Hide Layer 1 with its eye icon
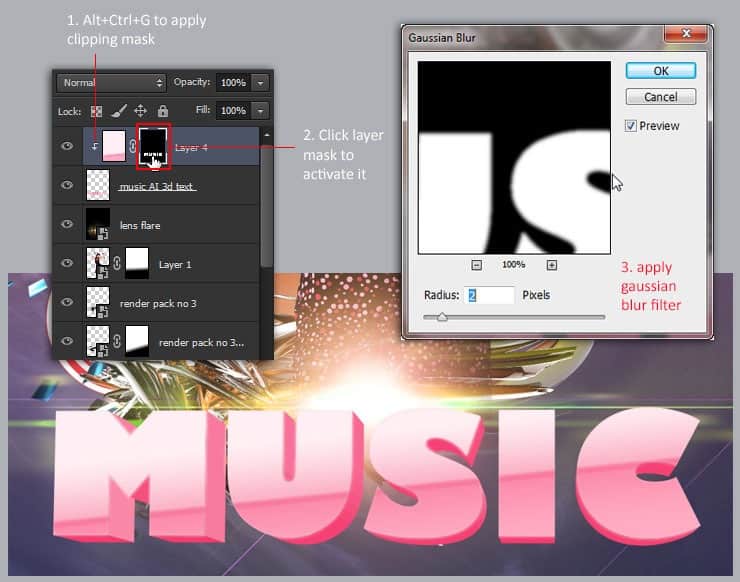The height and width of the screenshot is (582, 740). tap(67, 263)
